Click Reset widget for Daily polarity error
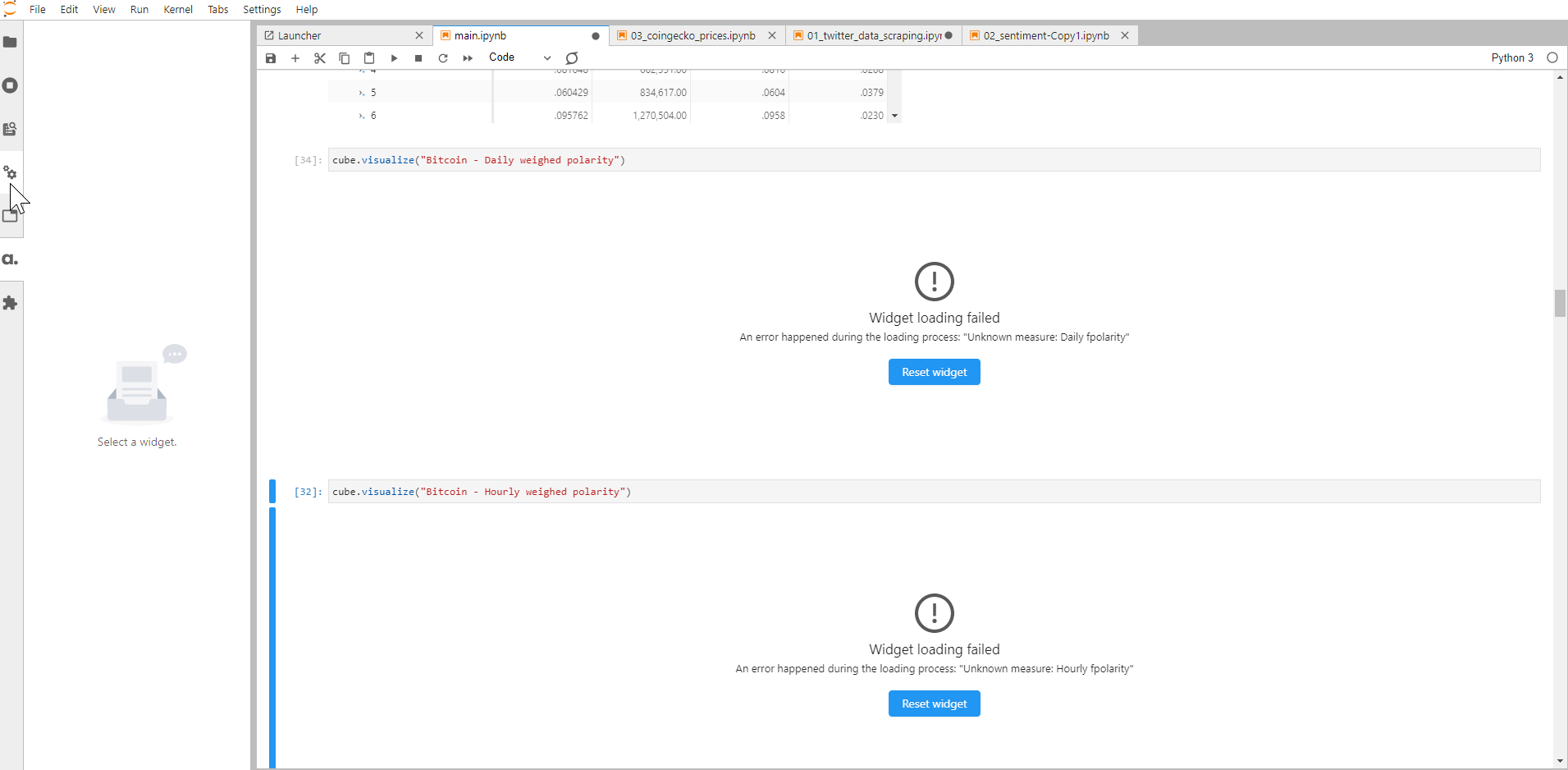The width and height of the screenshot is (1568, 770). click(934, 372)
